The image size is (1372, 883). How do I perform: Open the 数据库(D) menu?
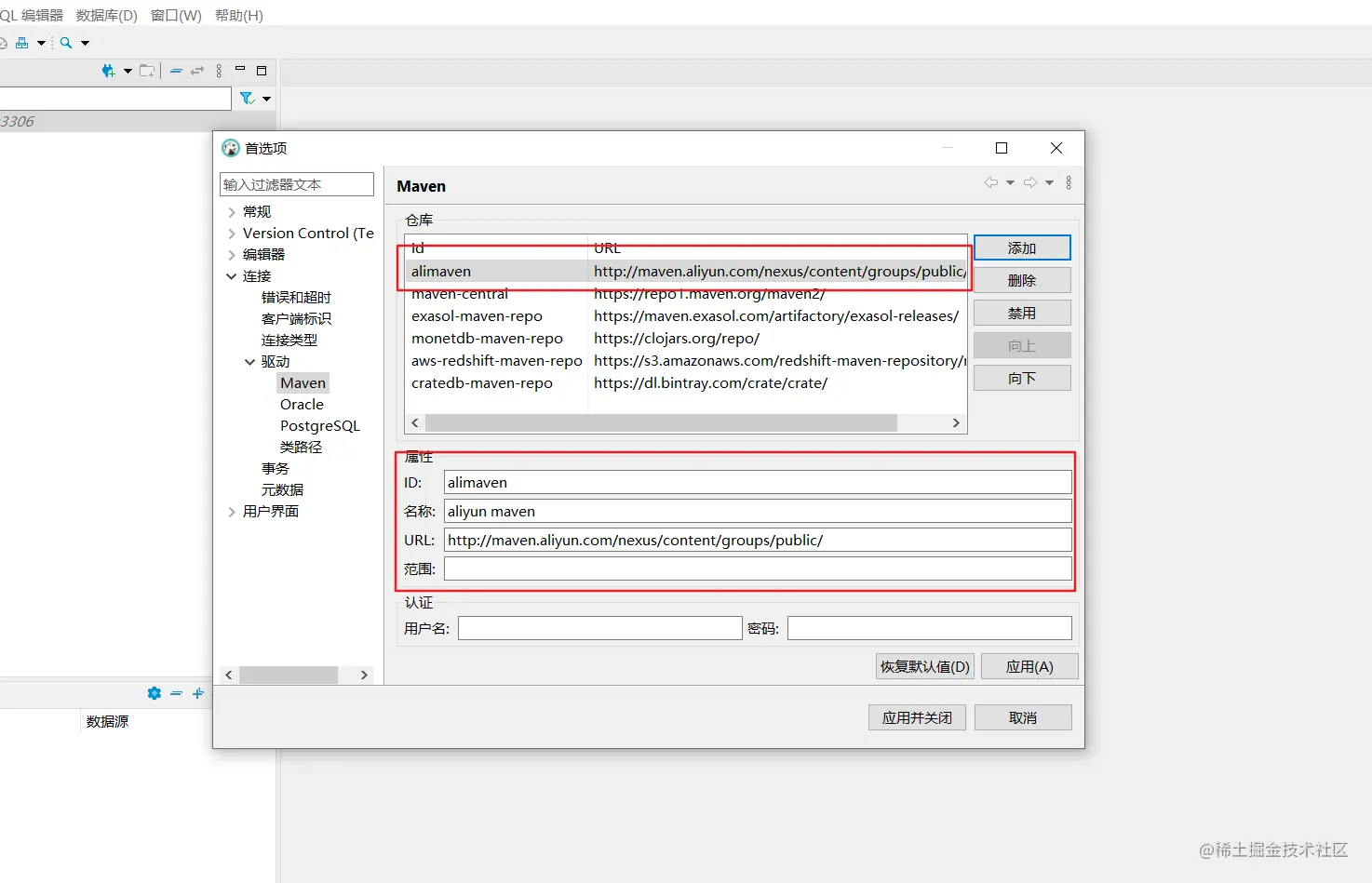(x=106, y=15)
